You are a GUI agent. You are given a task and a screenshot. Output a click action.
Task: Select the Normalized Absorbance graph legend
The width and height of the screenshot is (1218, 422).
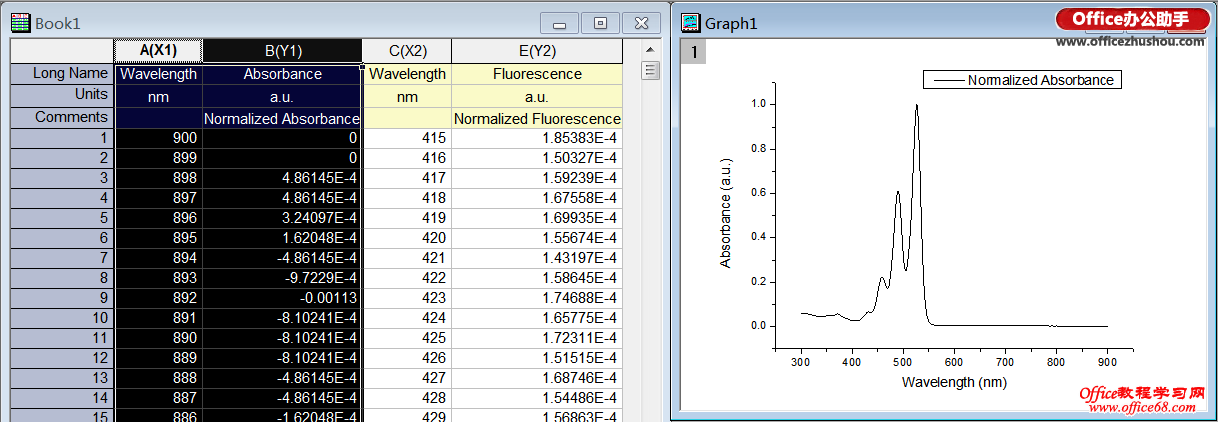1022,80
